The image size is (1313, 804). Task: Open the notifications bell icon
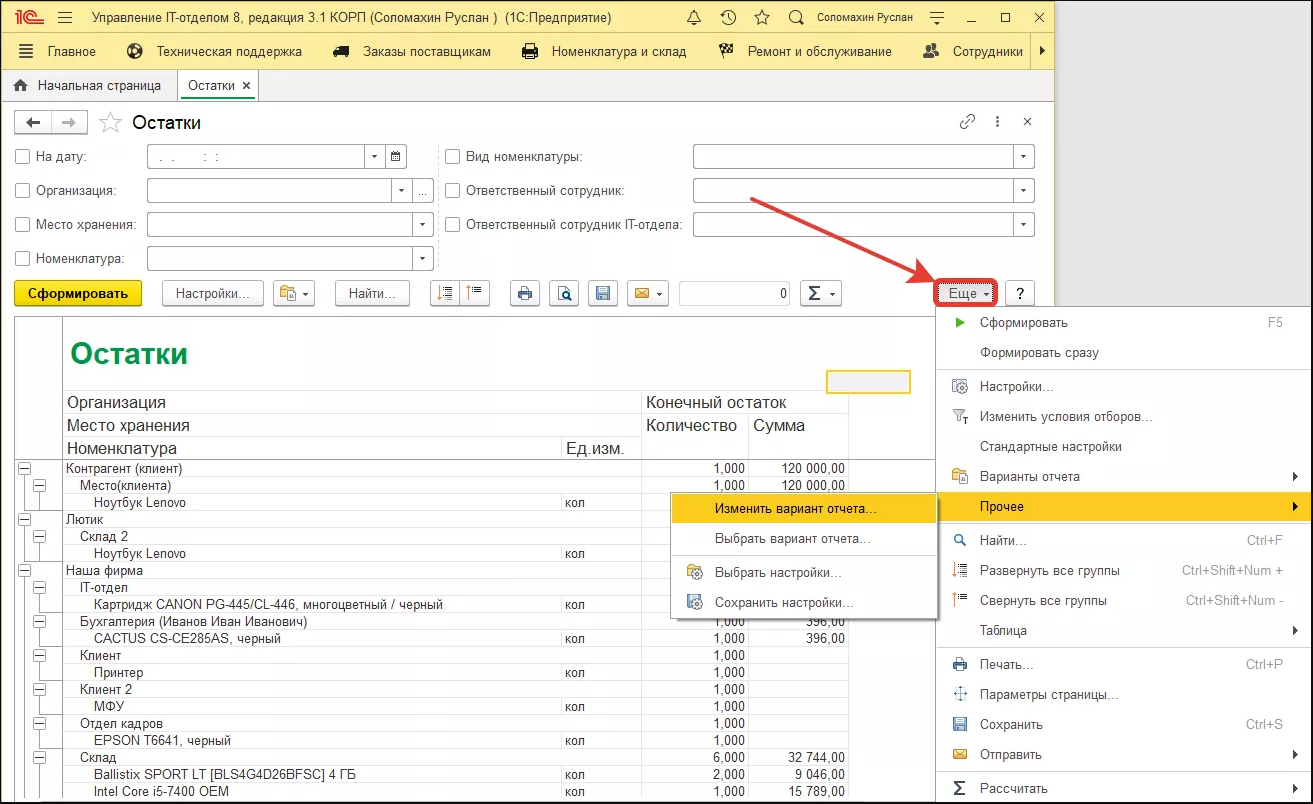coord(694,18)
